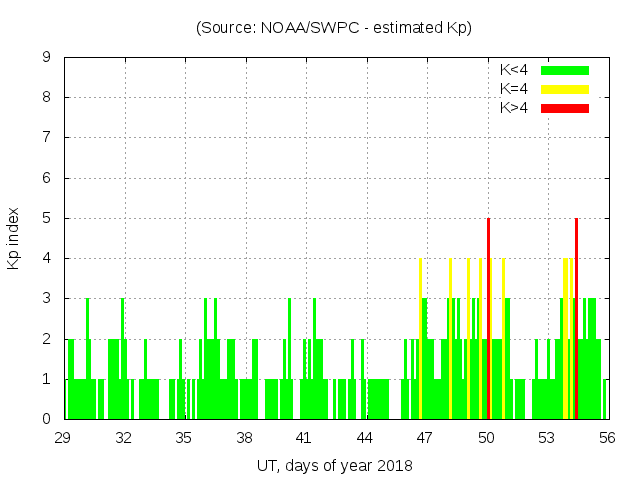Select the "K<4" legend label text
Viewport: 640px width, 480px height.
[514, 70]
